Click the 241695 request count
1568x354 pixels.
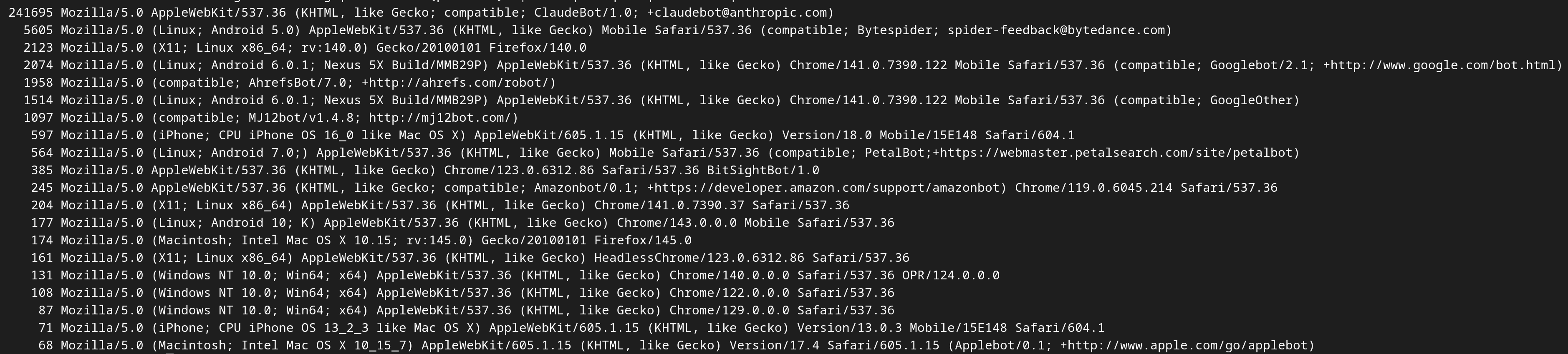pos(30,13)
